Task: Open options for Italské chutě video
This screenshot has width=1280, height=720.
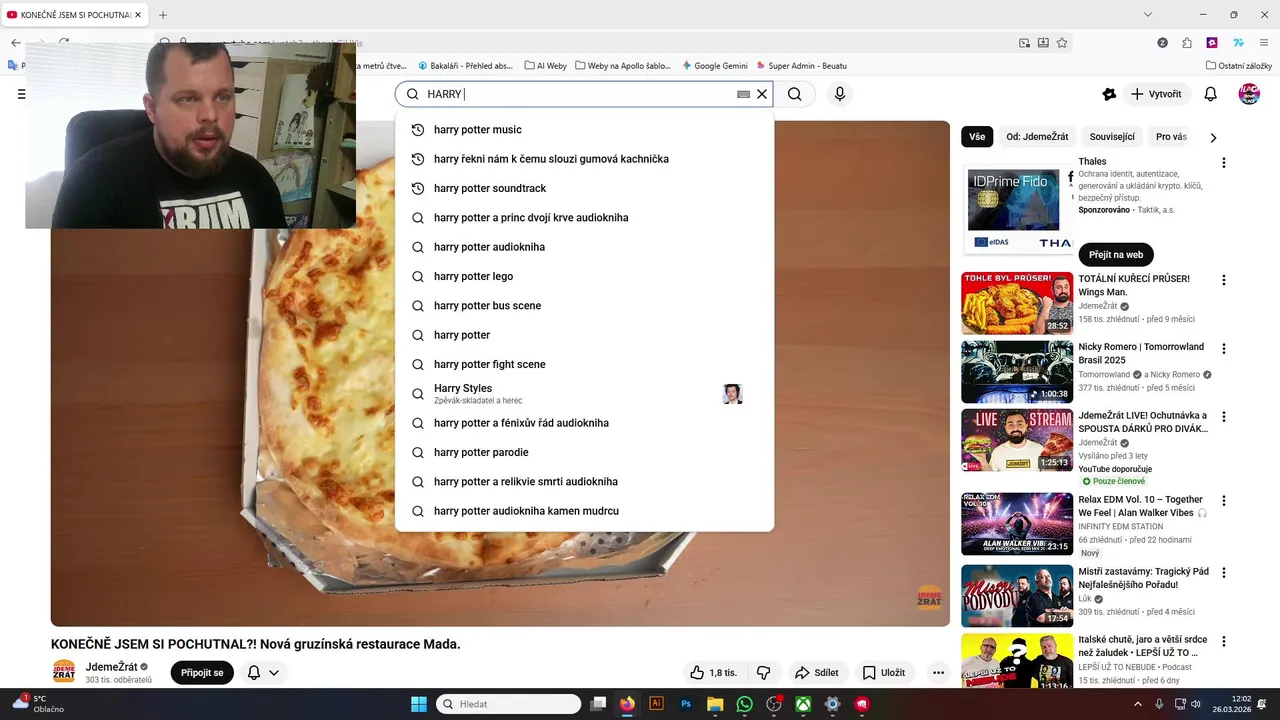Action: pos(1223,642)
